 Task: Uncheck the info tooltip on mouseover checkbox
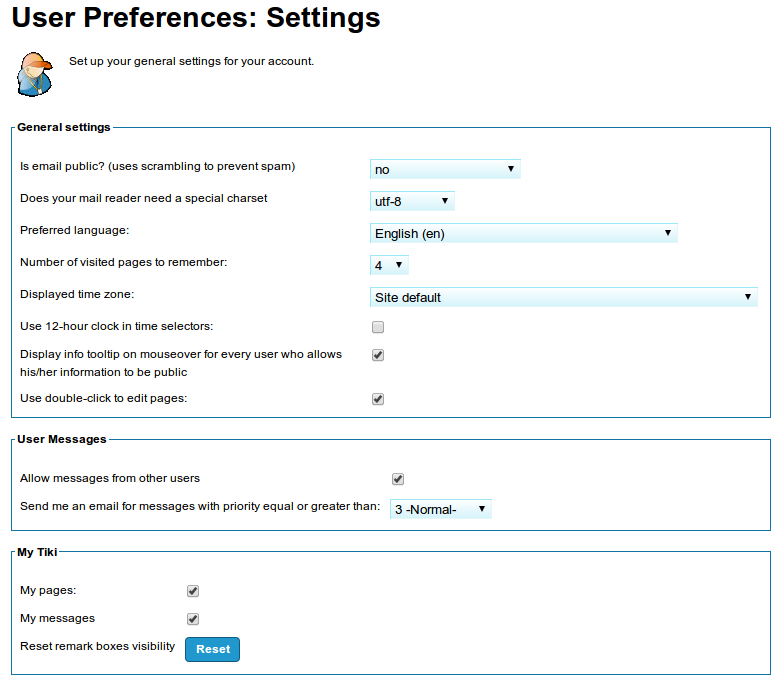(x=378, y=355)
